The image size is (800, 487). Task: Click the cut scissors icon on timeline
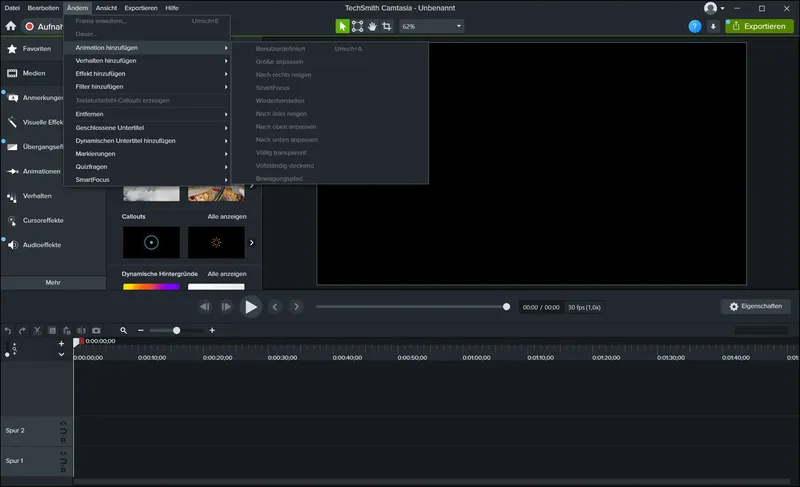pyautogui.click(x=37, y=330)
